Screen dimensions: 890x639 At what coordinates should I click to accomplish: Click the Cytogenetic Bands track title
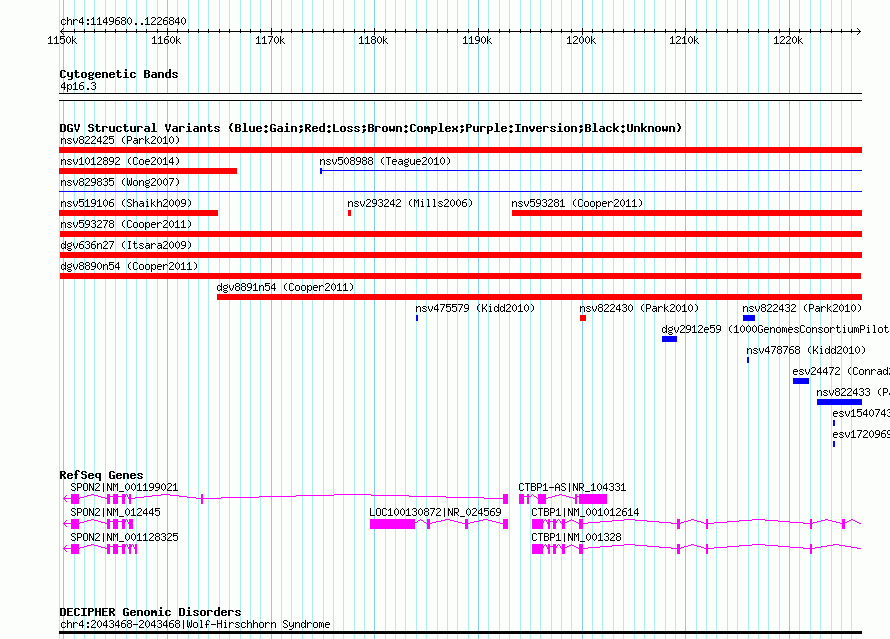point(119,74)
